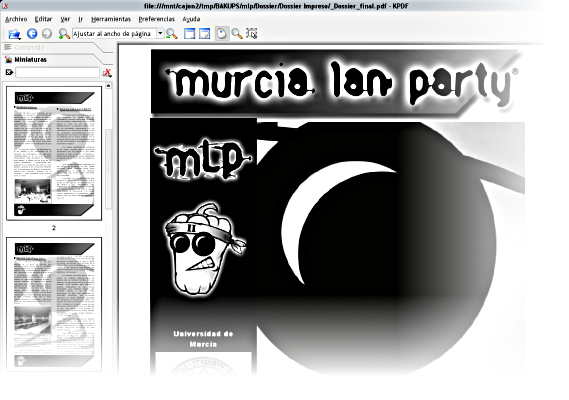Select fit to page icon
This screenshot has height=400, width=569.
point(205,34)
